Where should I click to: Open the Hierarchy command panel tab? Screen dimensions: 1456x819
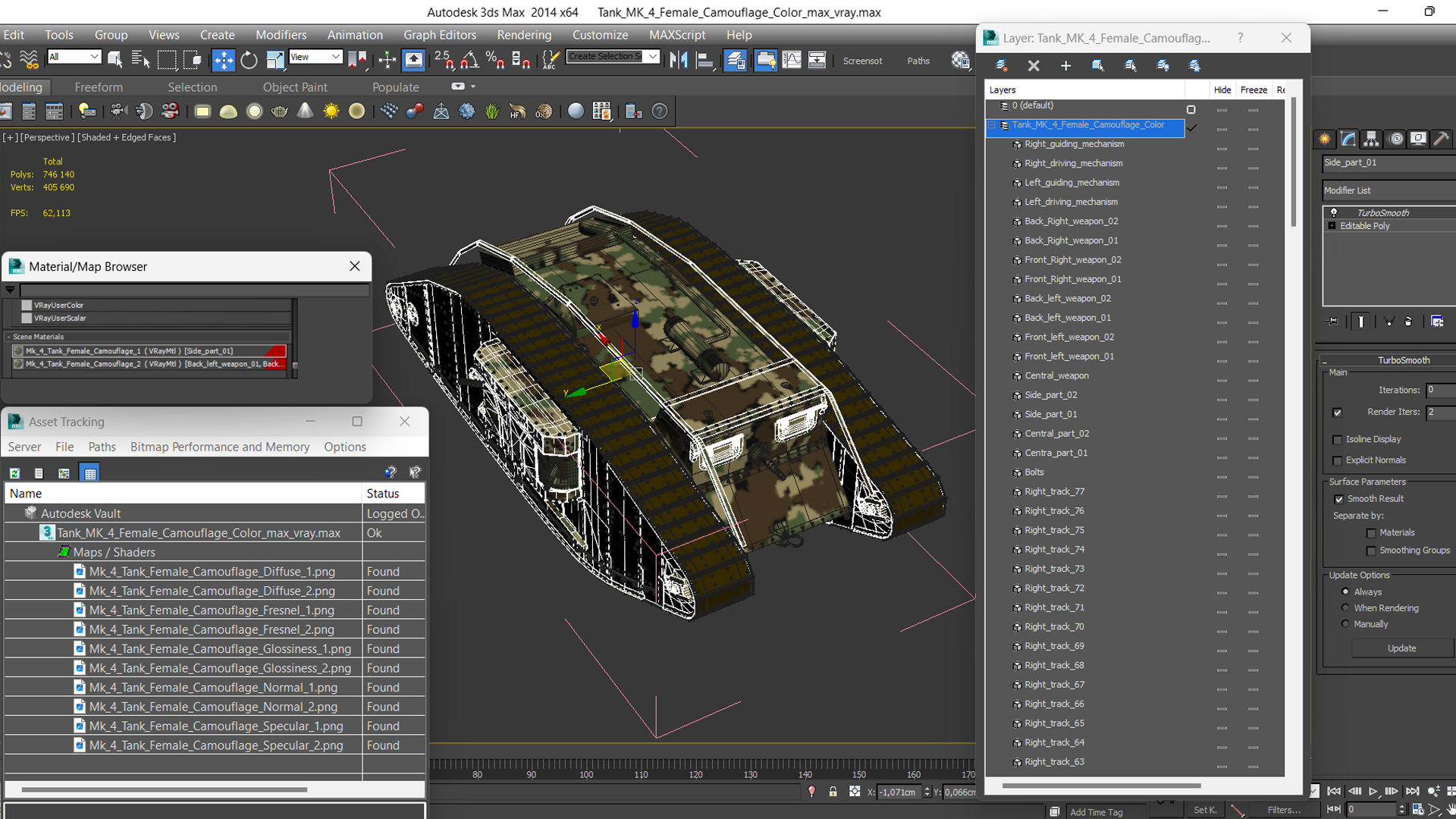coord(1371,139)
